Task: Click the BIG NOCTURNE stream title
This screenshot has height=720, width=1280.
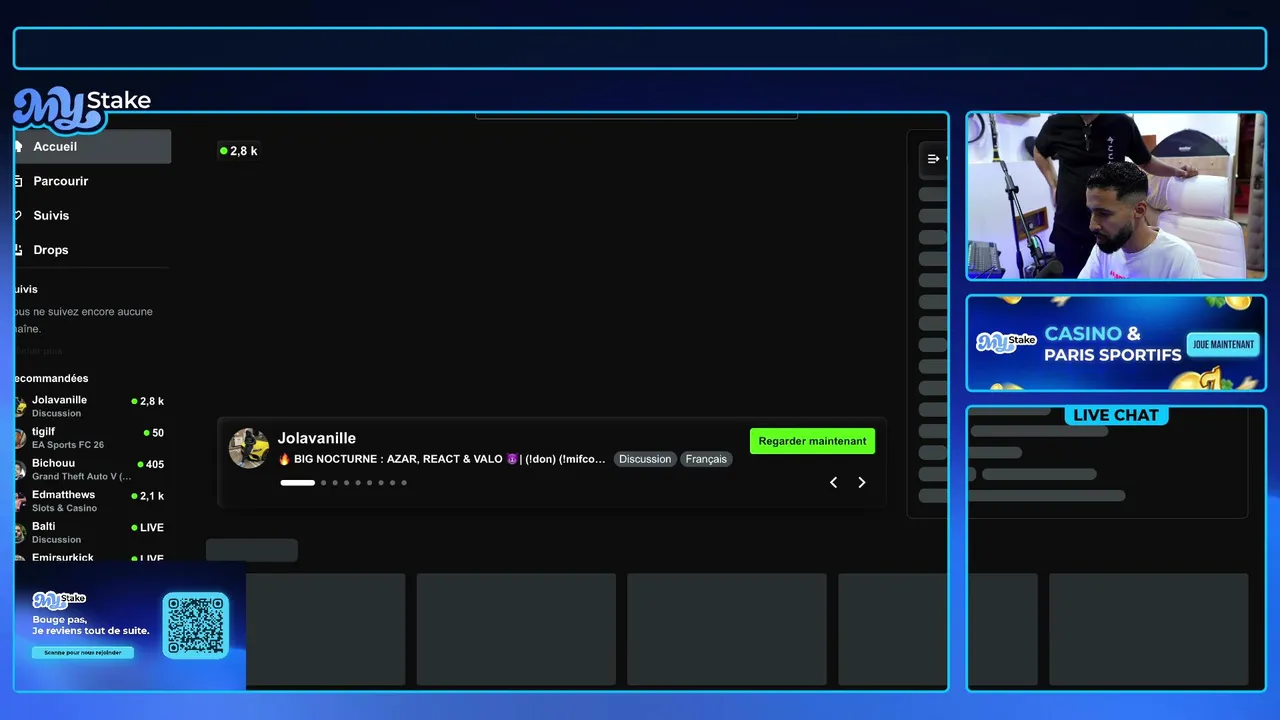Action: pos(442,459)
